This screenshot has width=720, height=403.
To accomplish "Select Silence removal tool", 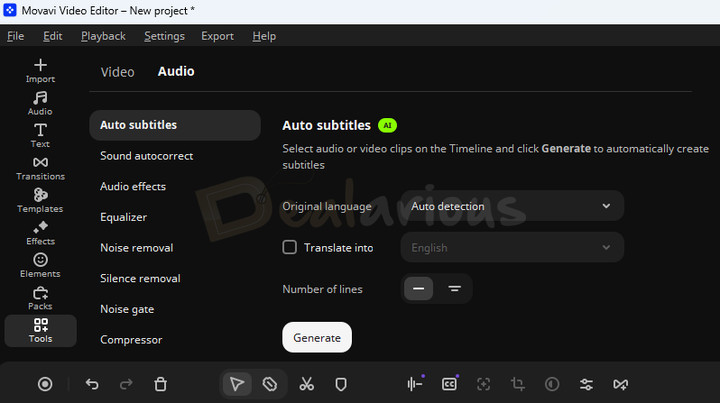I will click(140, 278).
